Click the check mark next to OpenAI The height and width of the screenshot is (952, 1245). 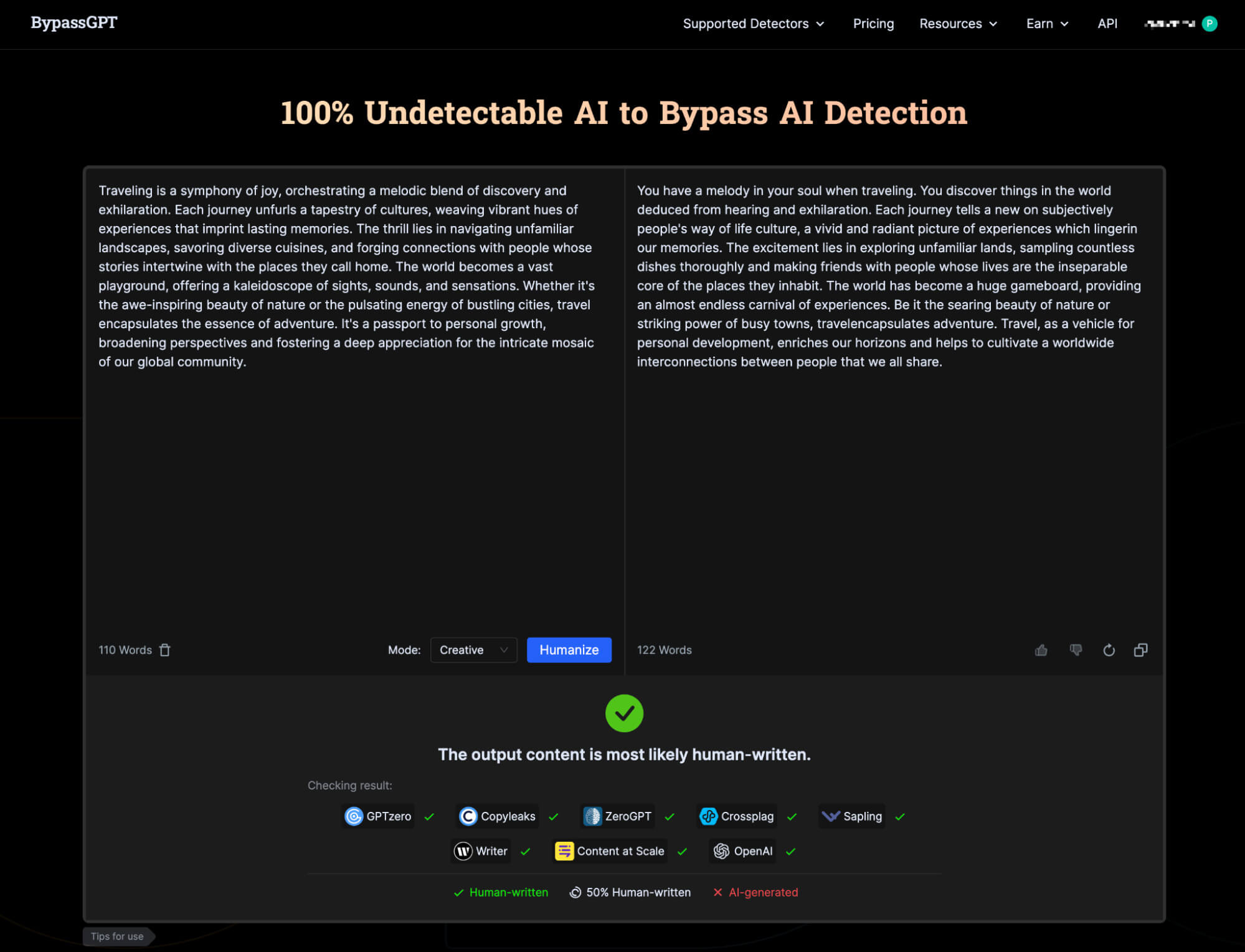(x=790, y=852)
